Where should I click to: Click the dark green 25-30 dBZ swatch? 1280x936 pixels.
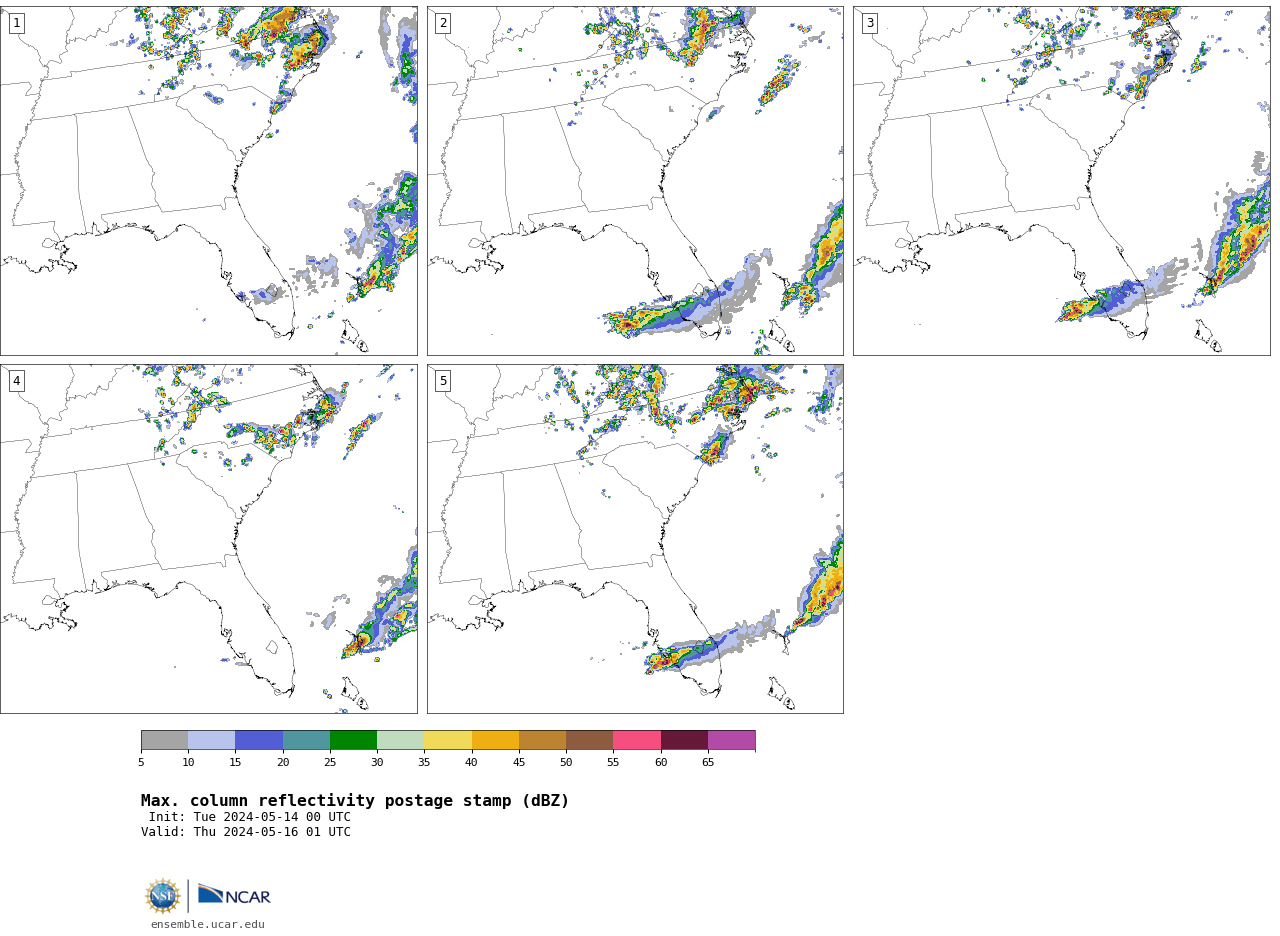pyautogui.click(x=353, y=740)
